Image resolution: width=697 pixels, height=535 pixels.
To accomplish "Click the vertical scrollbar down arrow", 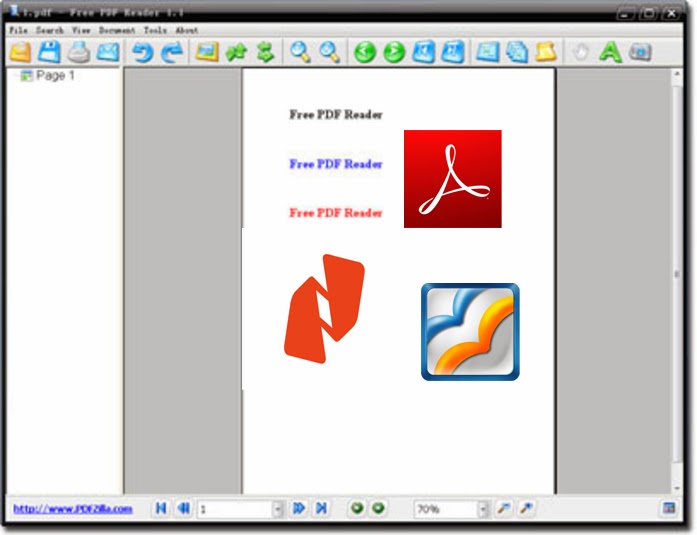I will (x=677, y=488).
